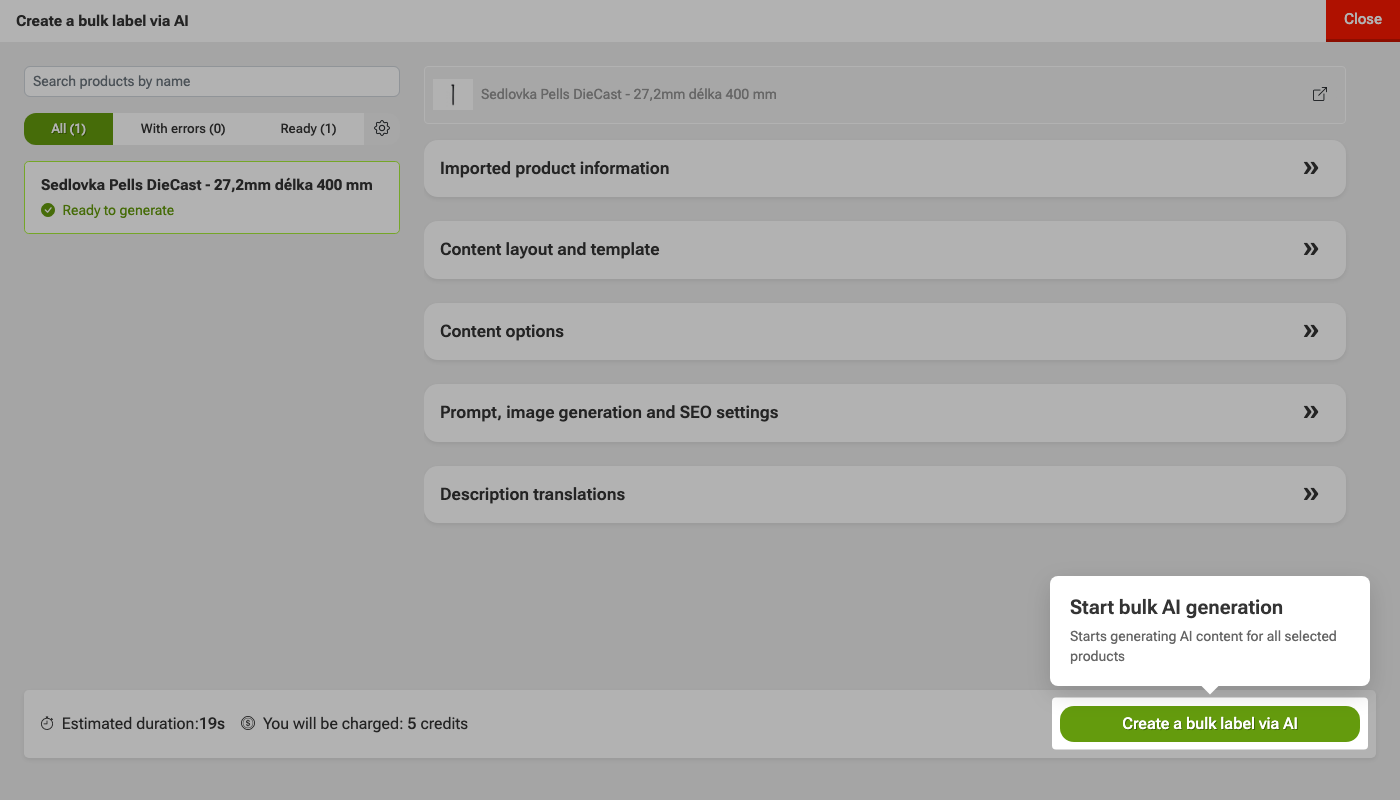This screenshot has height=800, width=1400.
Task: Expand Description translations section
Action: 885,494
